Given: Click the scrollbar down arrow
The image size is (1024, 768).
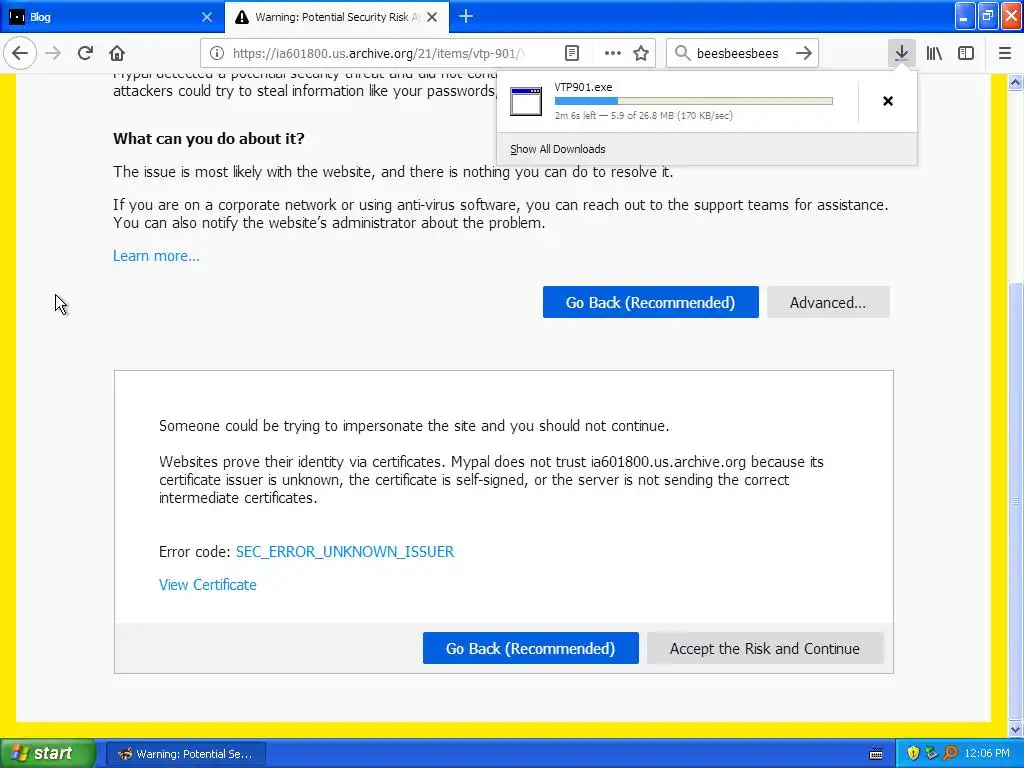Looking at the screenshot, I should click(x=1015, y=729).
